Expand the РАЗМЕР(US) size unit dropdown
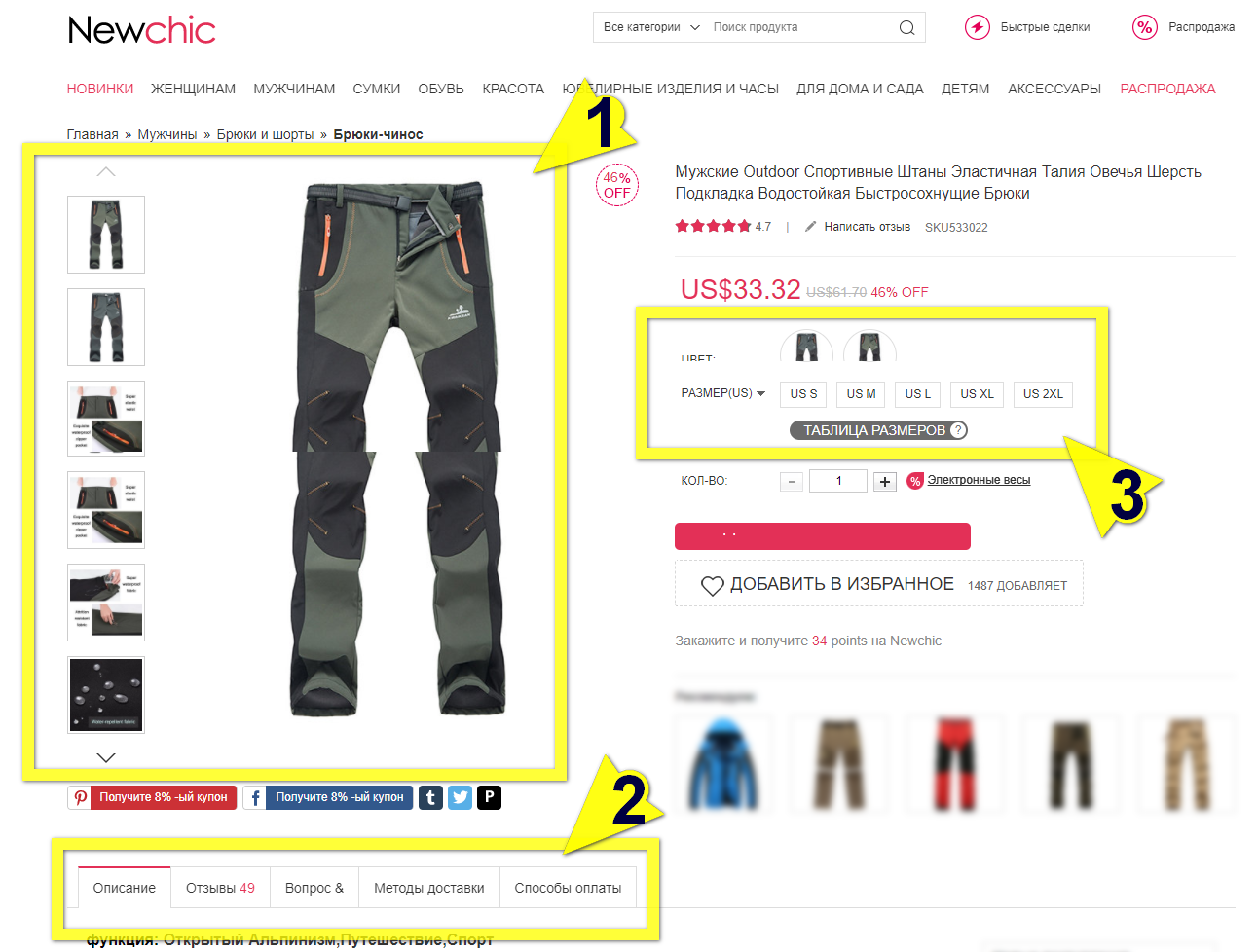 click(723, 393)
